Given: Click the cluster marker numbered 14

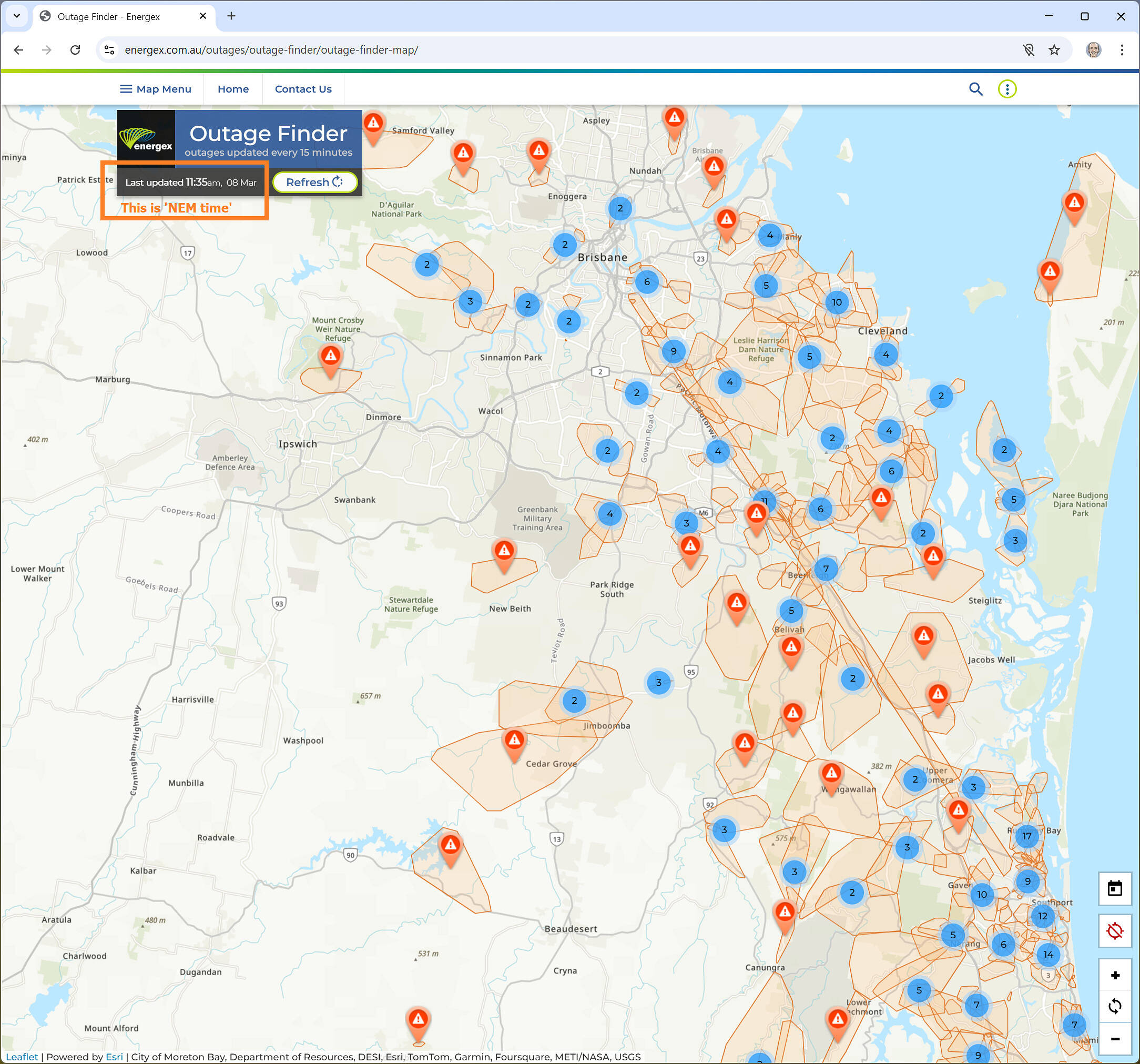Looking at the screenshot, I should 1049,955.
